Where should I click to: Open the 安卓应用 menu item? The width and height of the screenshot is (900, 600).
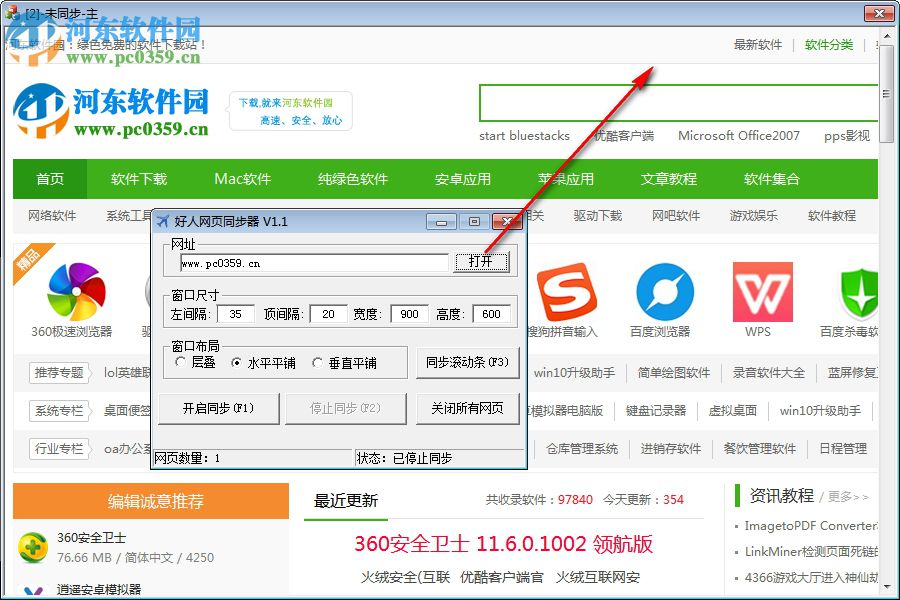464,178
